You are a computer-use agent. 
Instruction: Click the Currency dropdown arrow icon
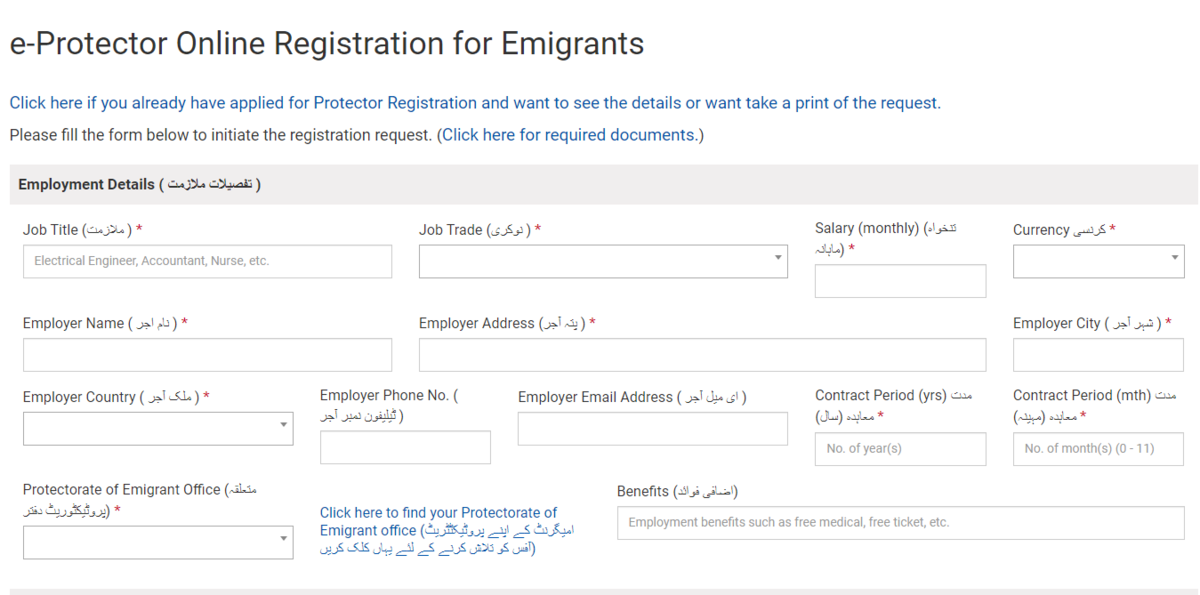pos(1175,258)
